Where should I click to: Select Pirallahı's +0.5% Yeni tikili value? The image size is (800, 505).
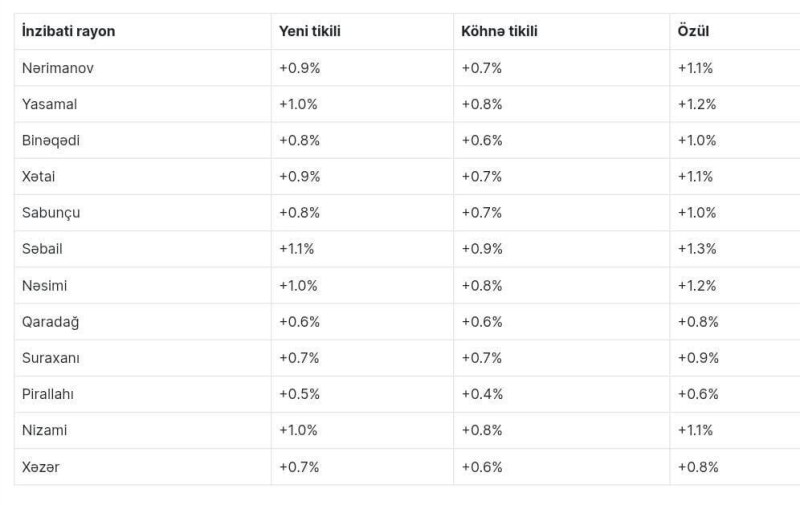coord(299,394)
